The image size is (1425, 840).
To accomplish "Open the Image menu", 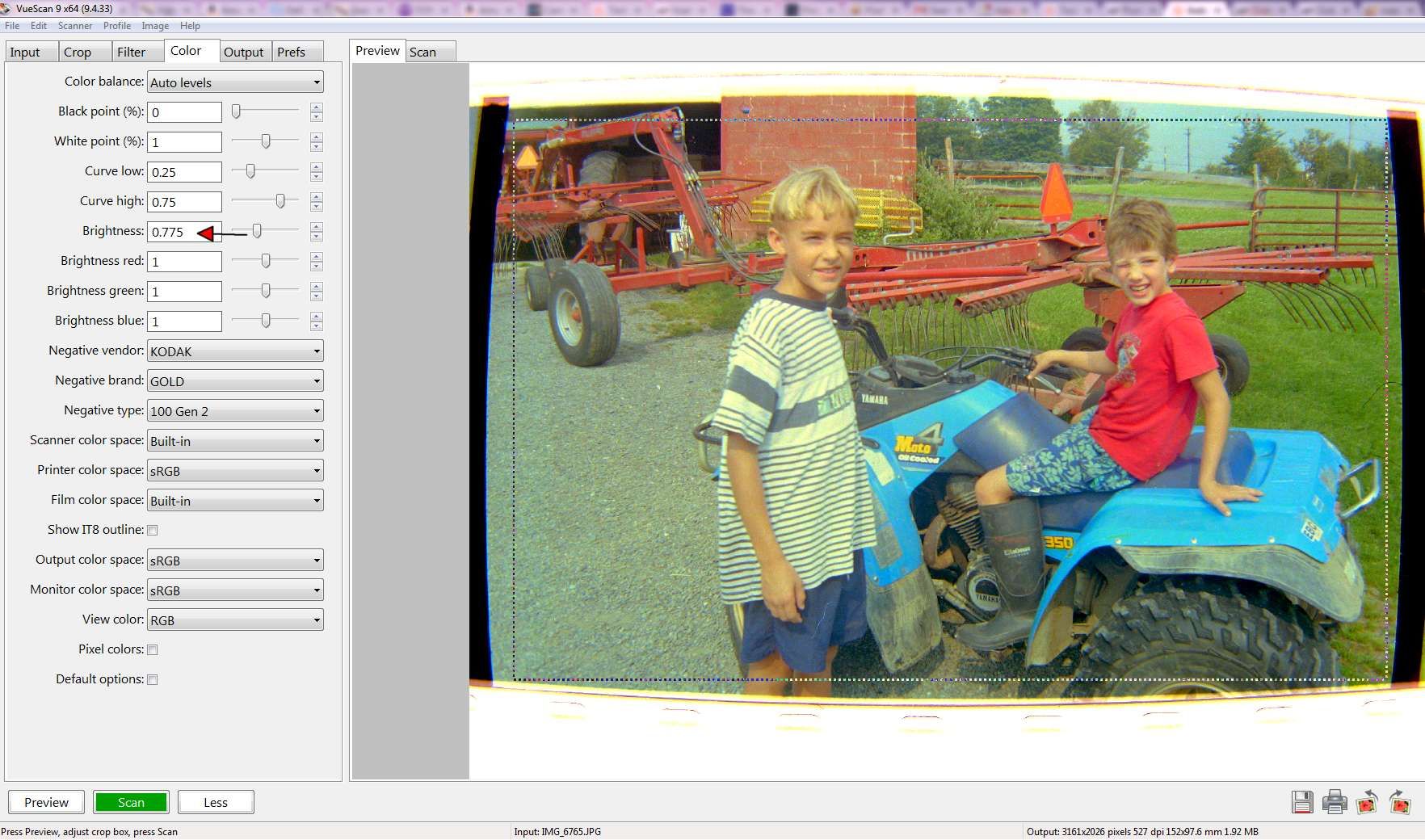I will 154,25.
